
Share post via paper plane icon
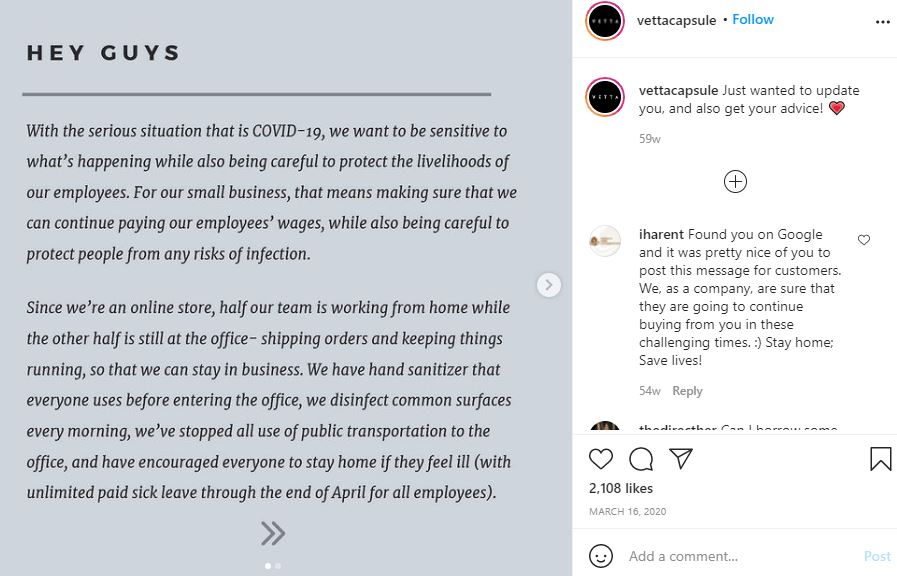coord(681,459)
